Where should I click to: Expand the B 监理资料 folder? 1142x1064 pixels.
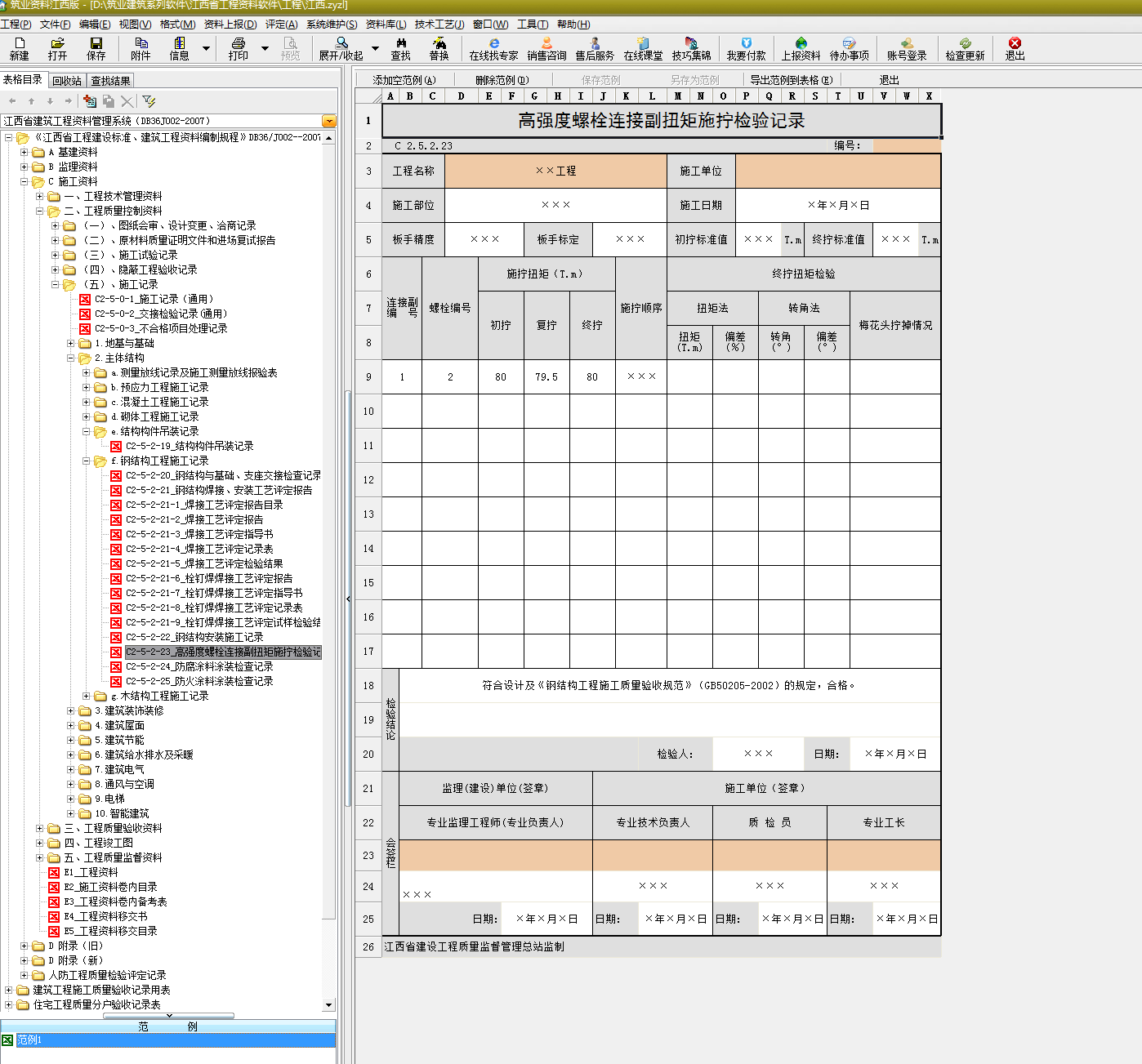(25, 167)
